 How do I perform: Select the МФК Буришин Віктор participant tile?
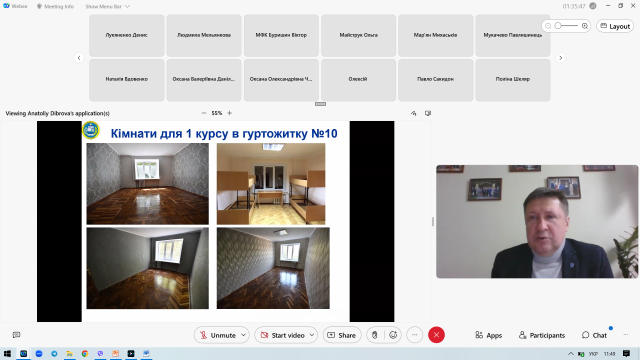pyautogui.click(x=281, y=36)
